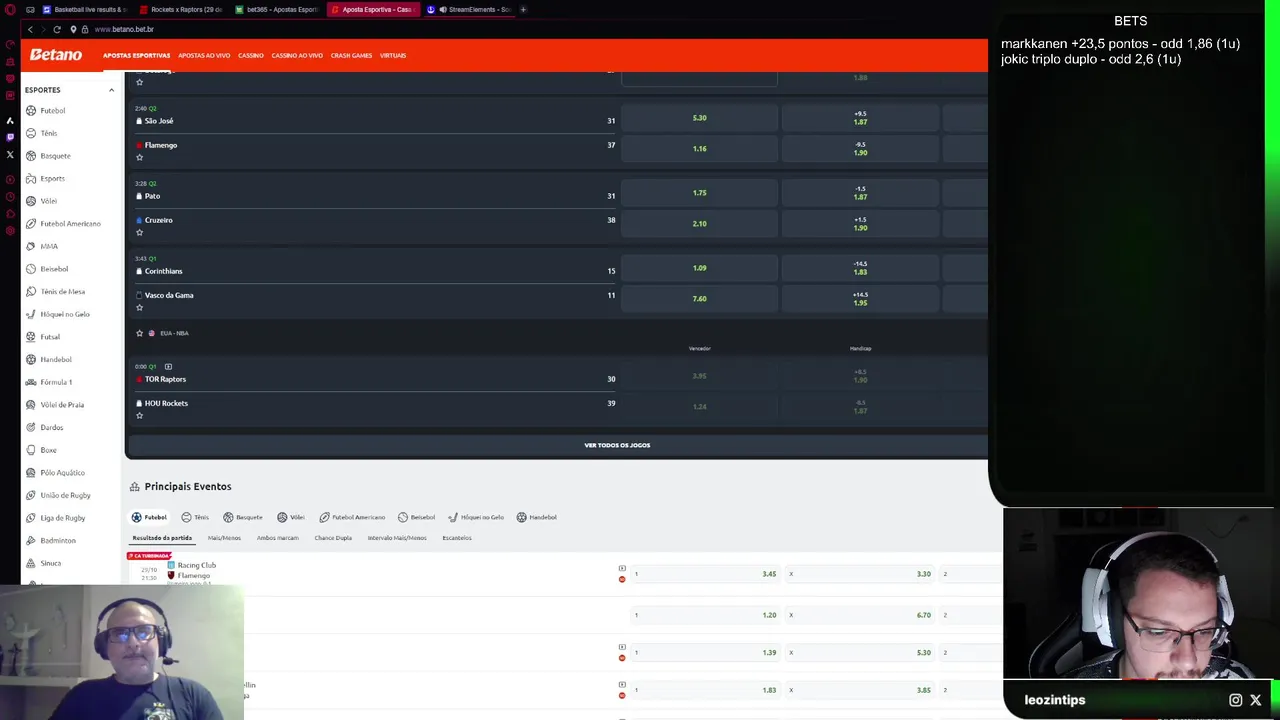Screen dimensions: 1280x720
Task: Select Corinthians -14.5 handicap at 1.83
Action: pos(860,268)
